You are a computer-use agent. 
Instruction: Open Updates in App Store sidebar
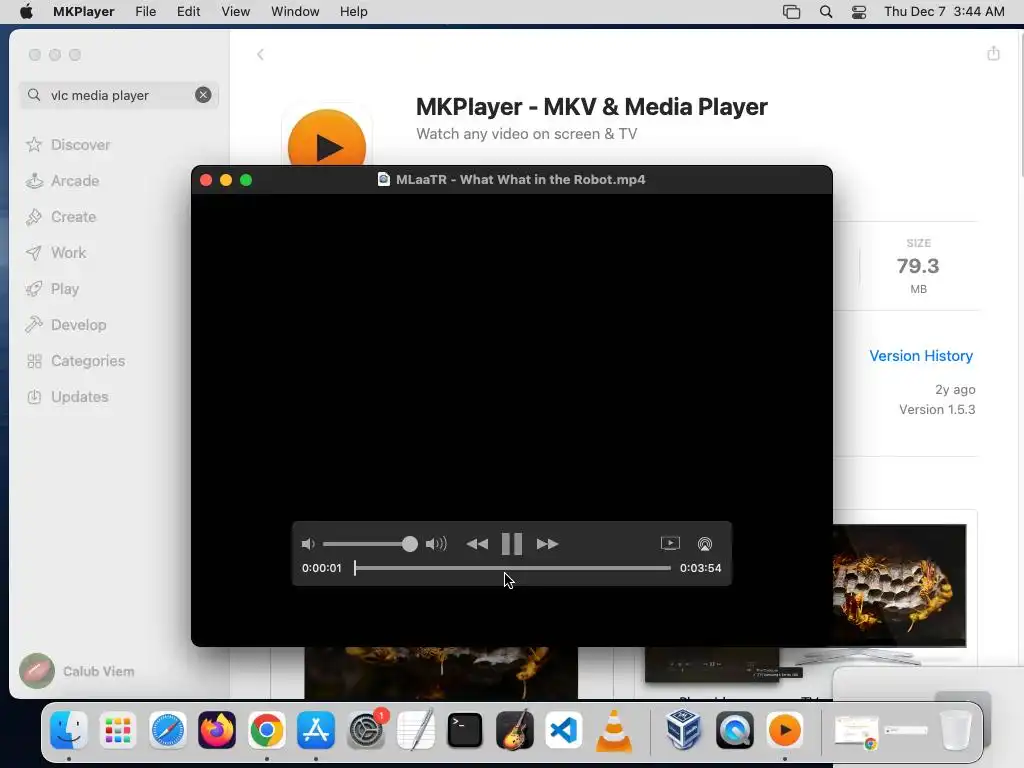(x=67, y=397)
